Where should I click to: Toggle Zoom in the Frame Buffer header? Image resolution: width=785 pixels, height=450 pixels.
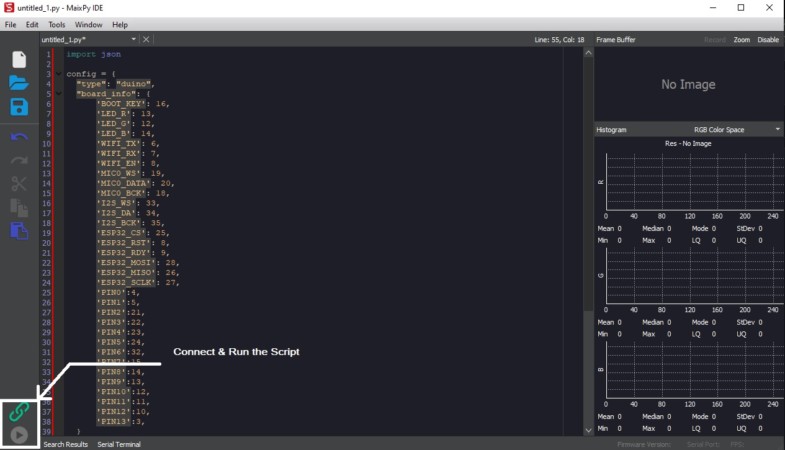[x=741, y=40]
